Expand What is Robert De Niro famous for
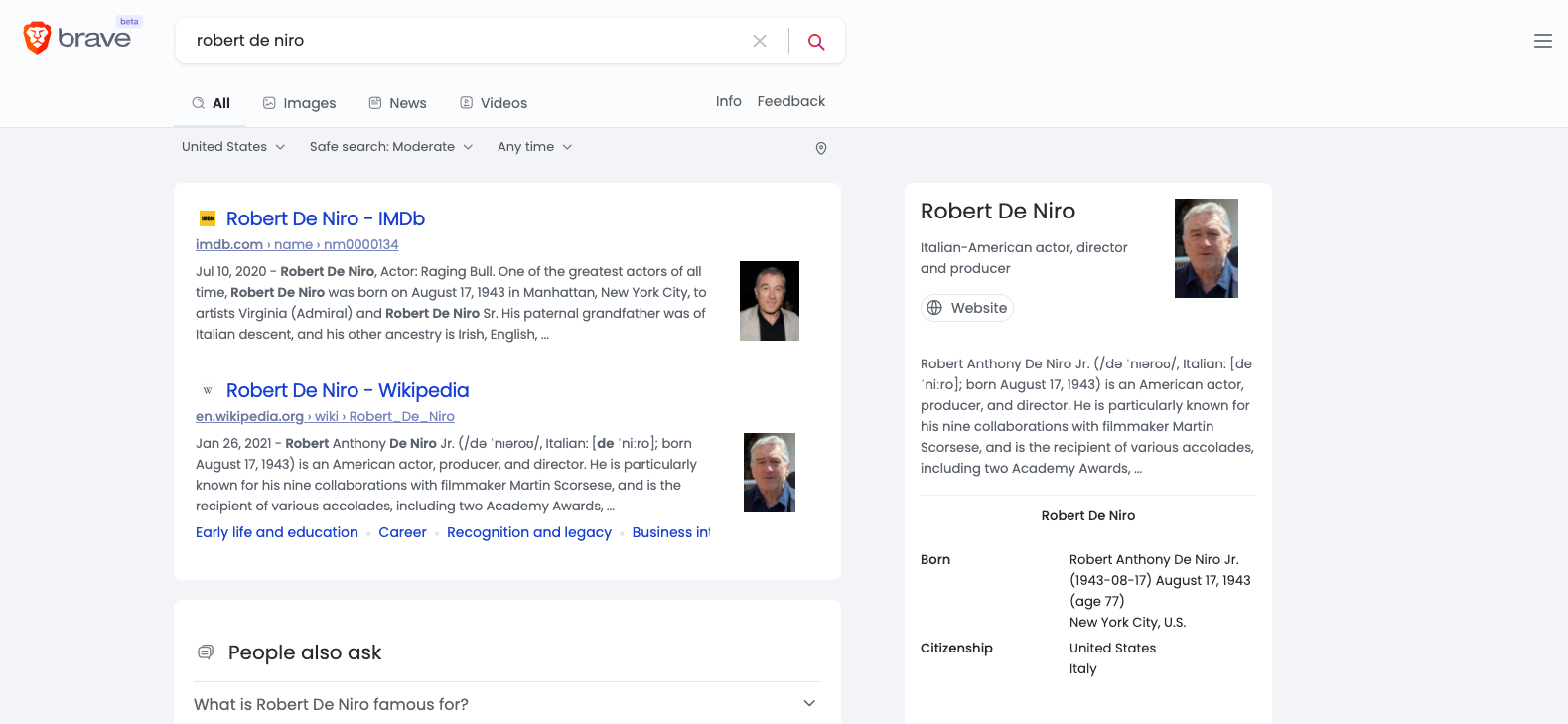This screenshot has width=1568, height=724. coord(506,704)
